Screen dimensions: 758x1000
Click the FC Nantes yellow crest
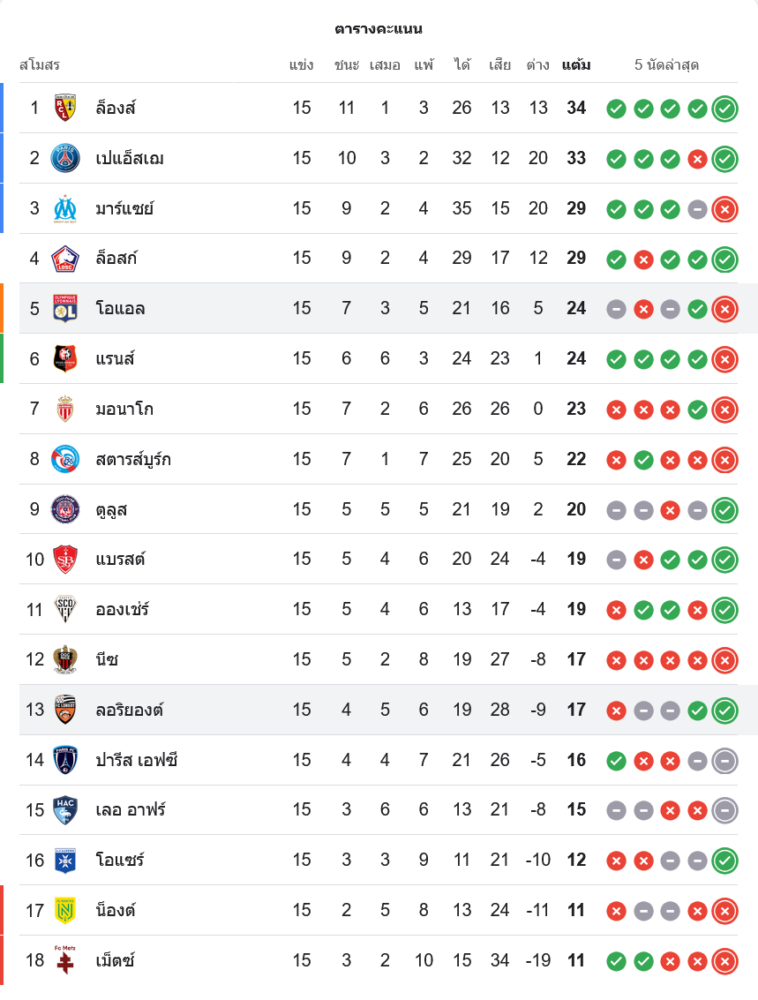(x=66, y=910)
